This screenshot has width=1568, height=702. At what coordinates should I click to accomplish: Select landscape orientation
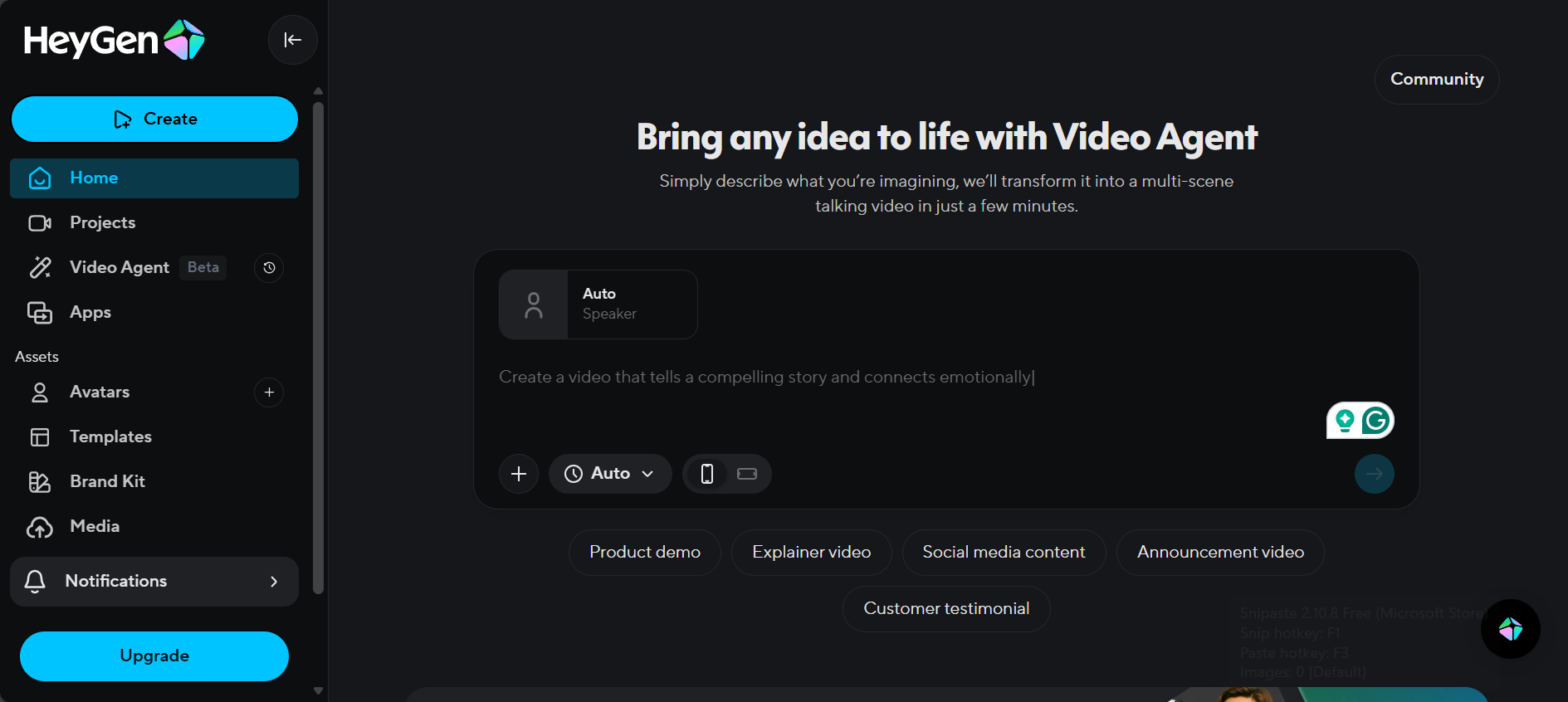pyautogui.click(x=747, y=474)
